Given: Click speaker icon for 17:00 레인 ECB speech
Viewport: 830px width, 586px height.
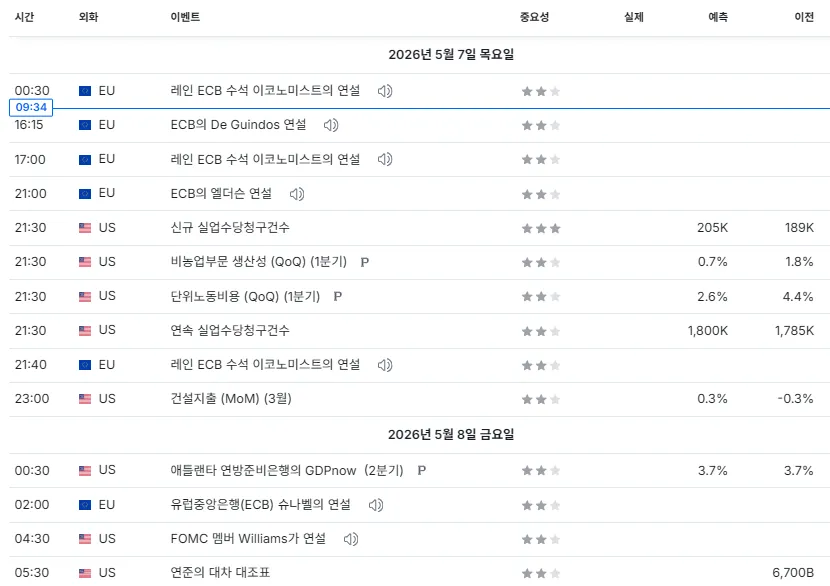Looking at the screenshot, I should tap(385, 159).
